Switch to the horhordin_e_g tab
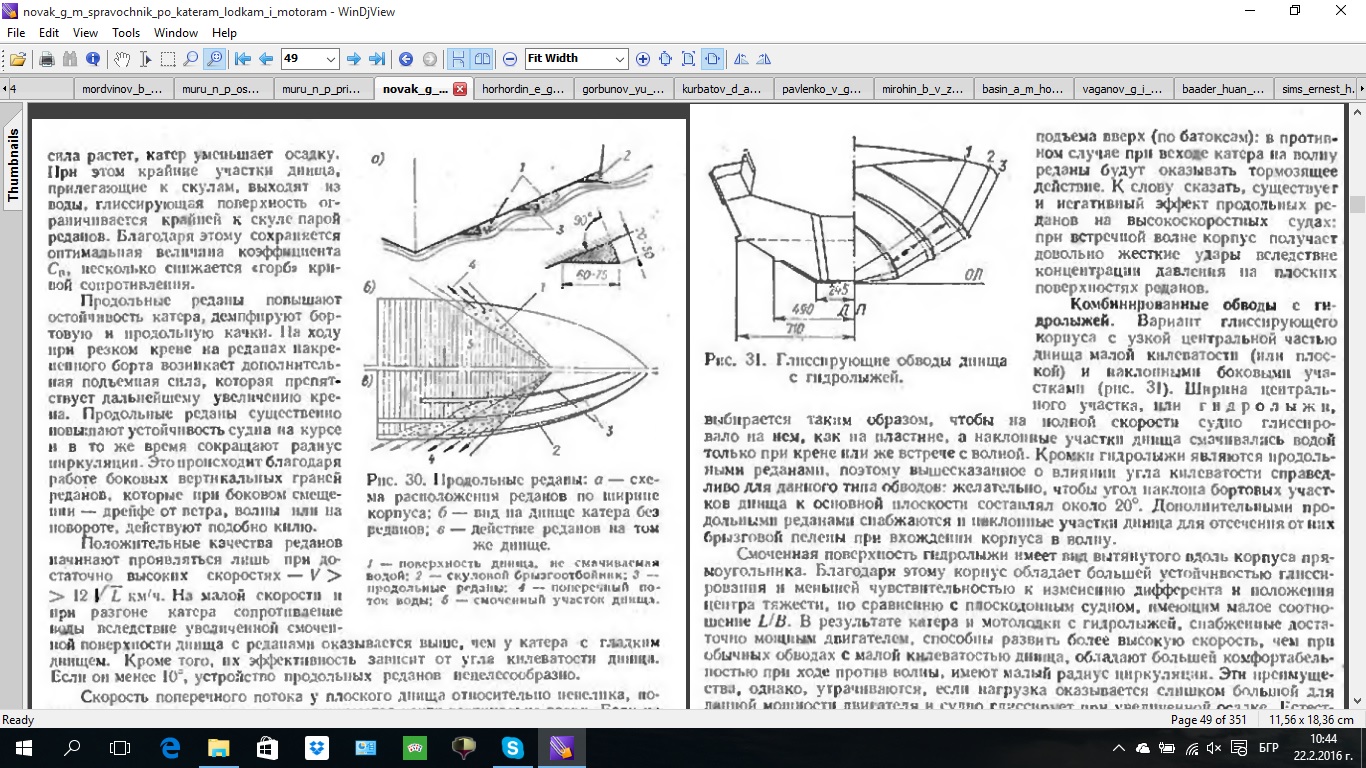 522,89
